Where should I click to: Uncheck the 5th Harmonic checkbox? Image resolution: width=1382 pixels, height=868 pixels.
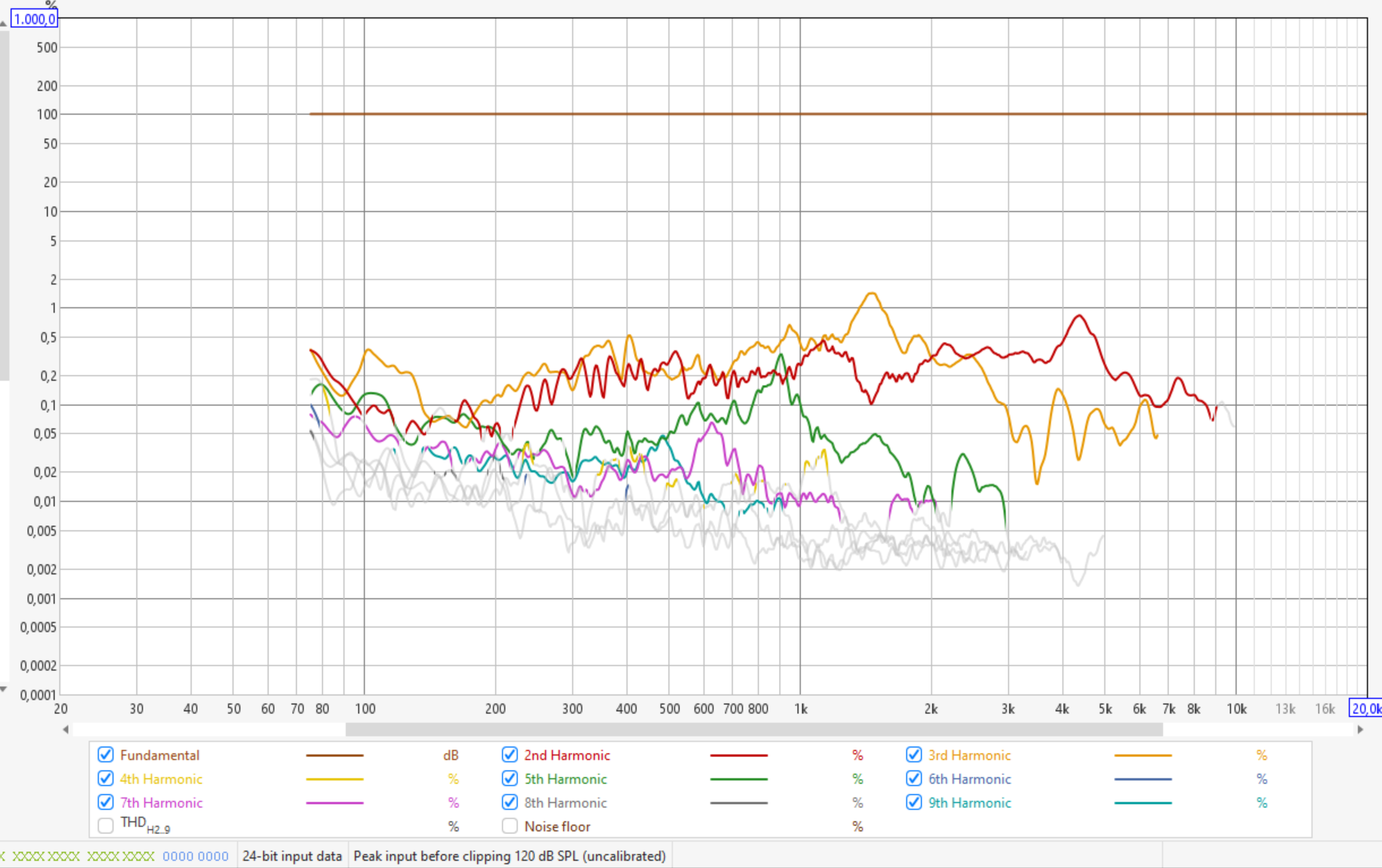(509, 779)
